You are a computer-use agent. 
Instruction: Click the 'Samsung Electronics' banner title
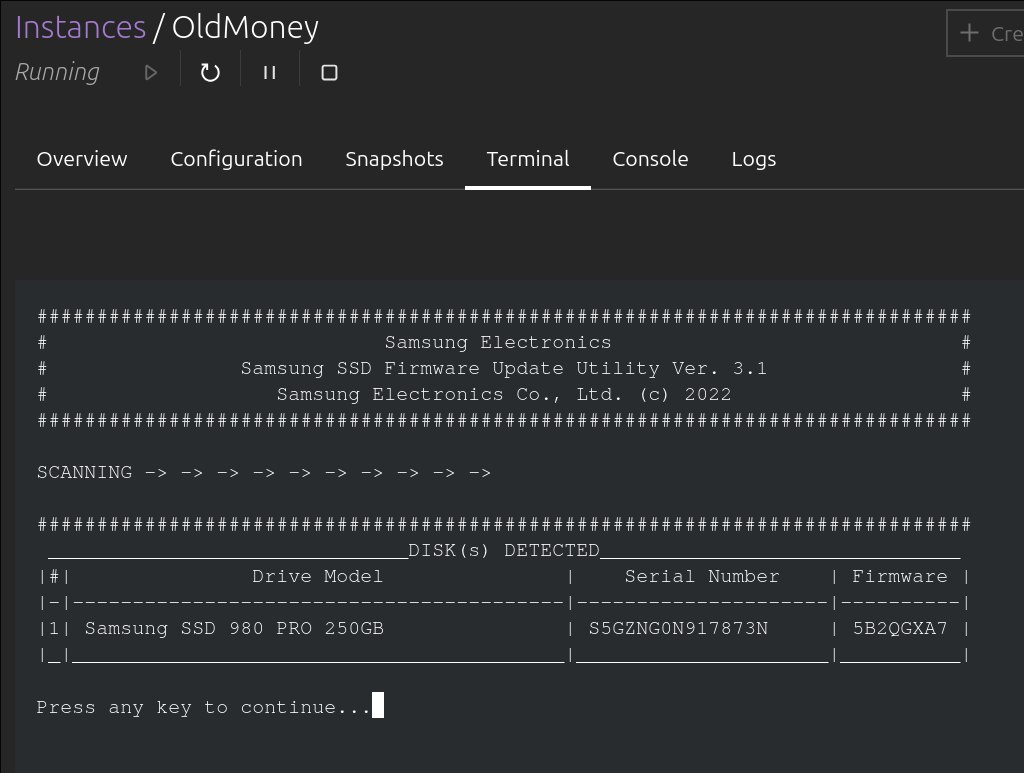pos(498,342)
